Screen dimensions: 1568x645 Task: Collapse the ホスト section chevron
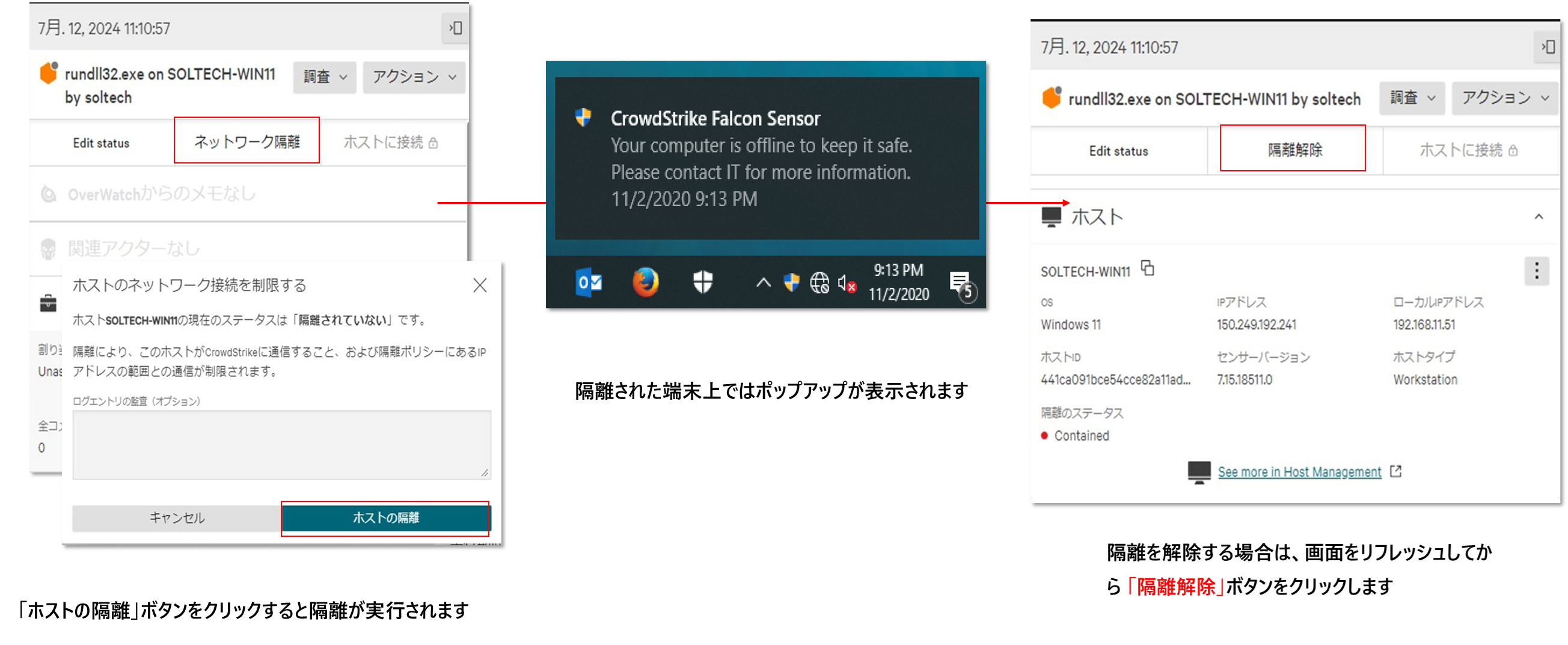[x=1538, y=216]
